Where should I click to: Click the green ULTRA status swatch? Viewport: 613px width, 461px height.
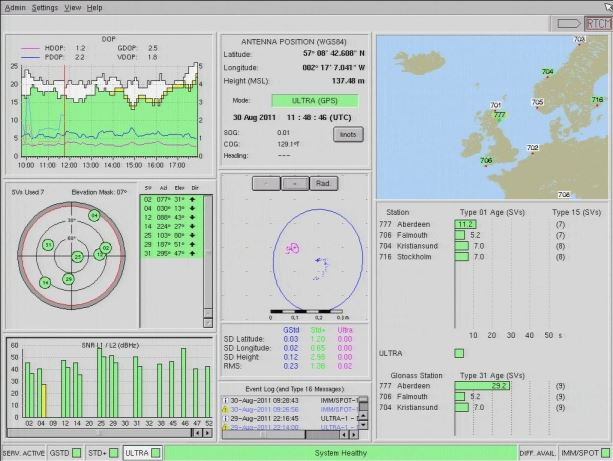459,353
